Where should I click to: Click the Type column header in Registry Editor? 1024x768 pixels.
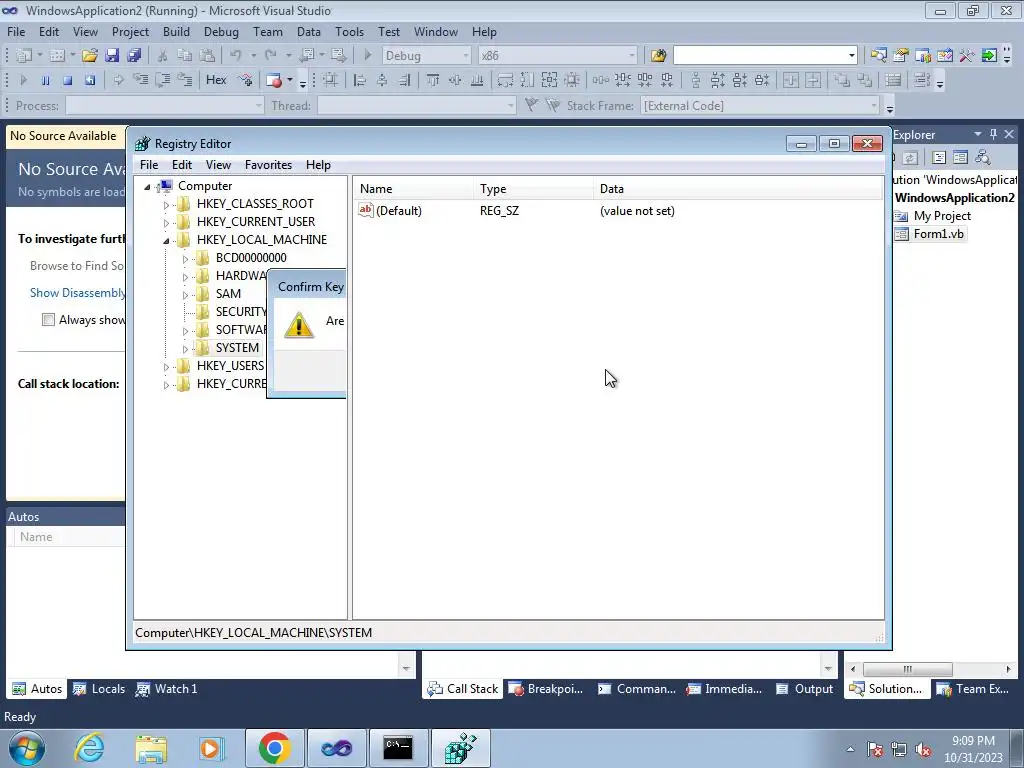(534, 189)
